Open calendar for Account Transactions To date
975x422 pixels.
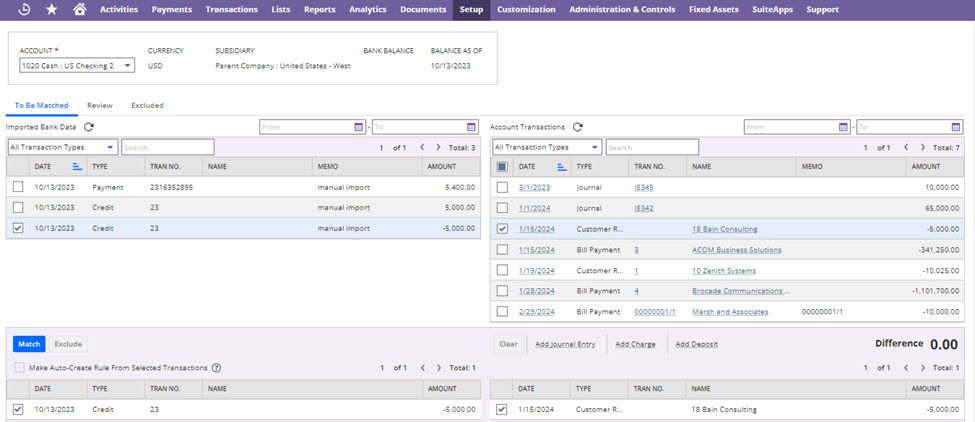tap(956, 127)
